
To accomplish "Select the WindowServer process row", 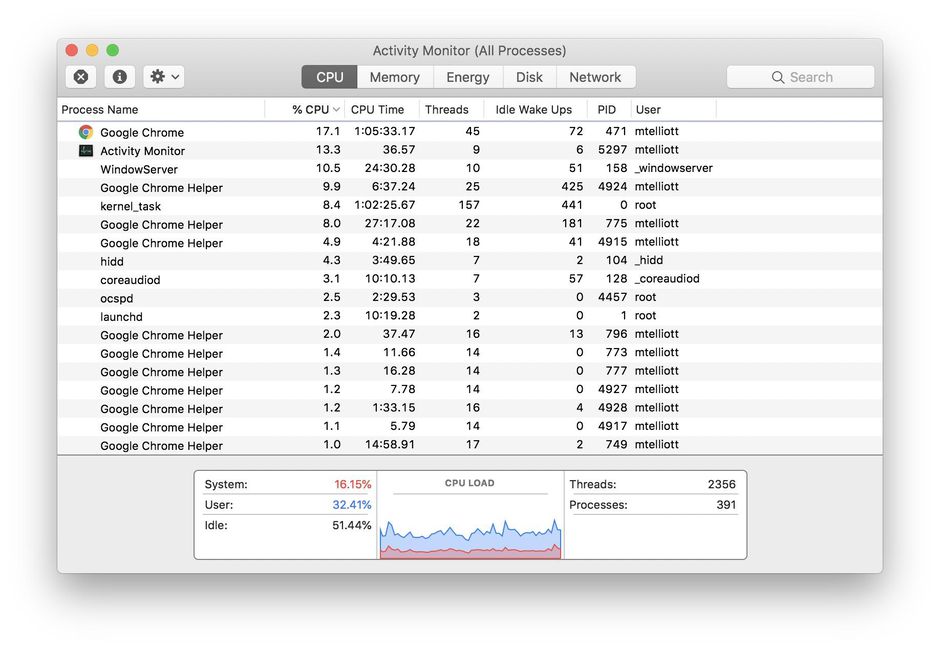I will (x=470, y=169).
